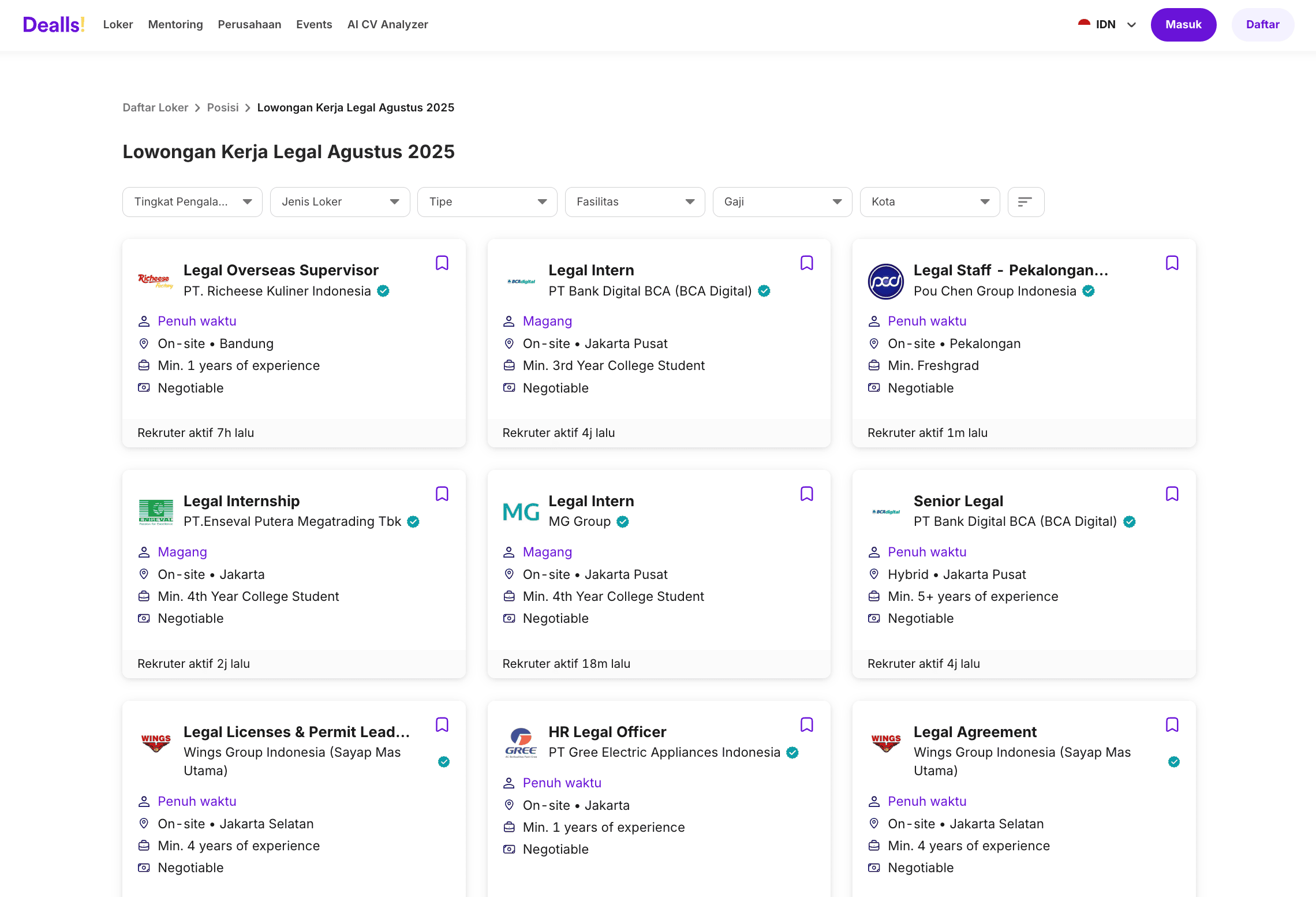Expand the IDN language selector
The height and width of the screenshot is (897, 1316).
tap(1107, 25)
